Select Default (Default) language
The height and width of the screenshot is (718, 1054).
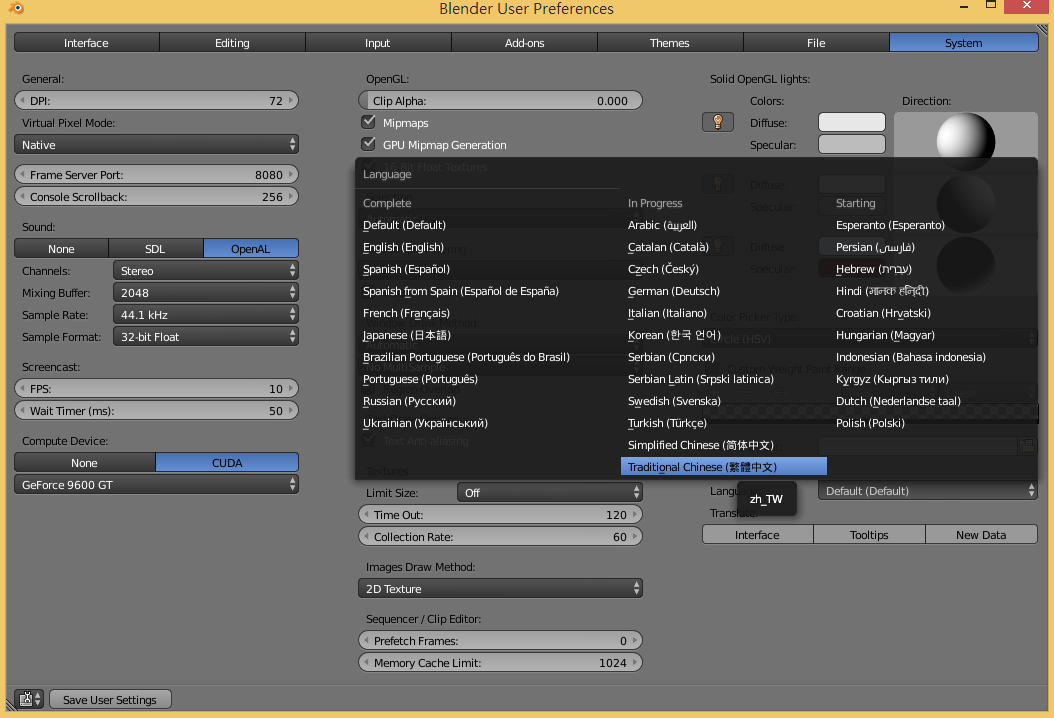pos(488,225)
